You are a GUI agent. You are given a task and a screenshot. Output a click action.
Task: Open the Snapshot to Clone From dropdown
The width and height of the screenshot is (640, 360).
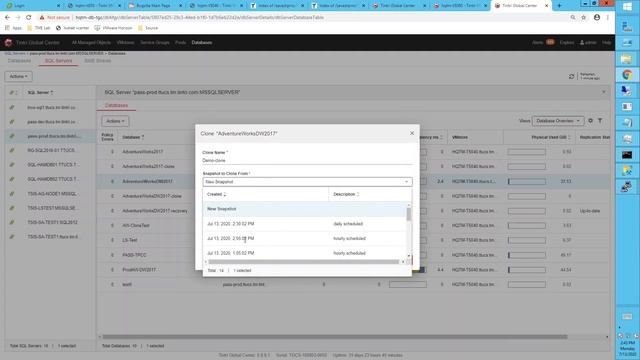[x=307, y=182]
